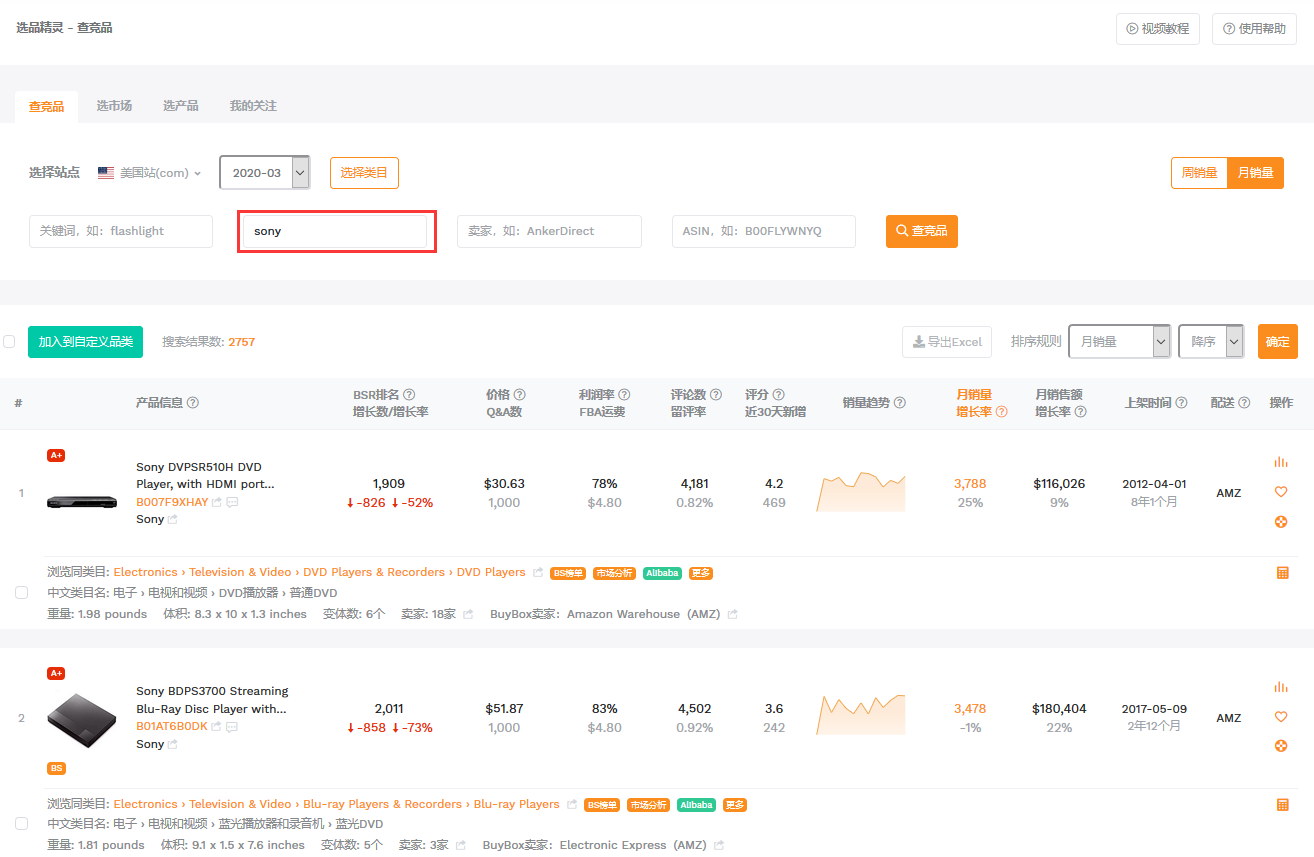Open DVD Players & Recorders category link

[374, 572]
